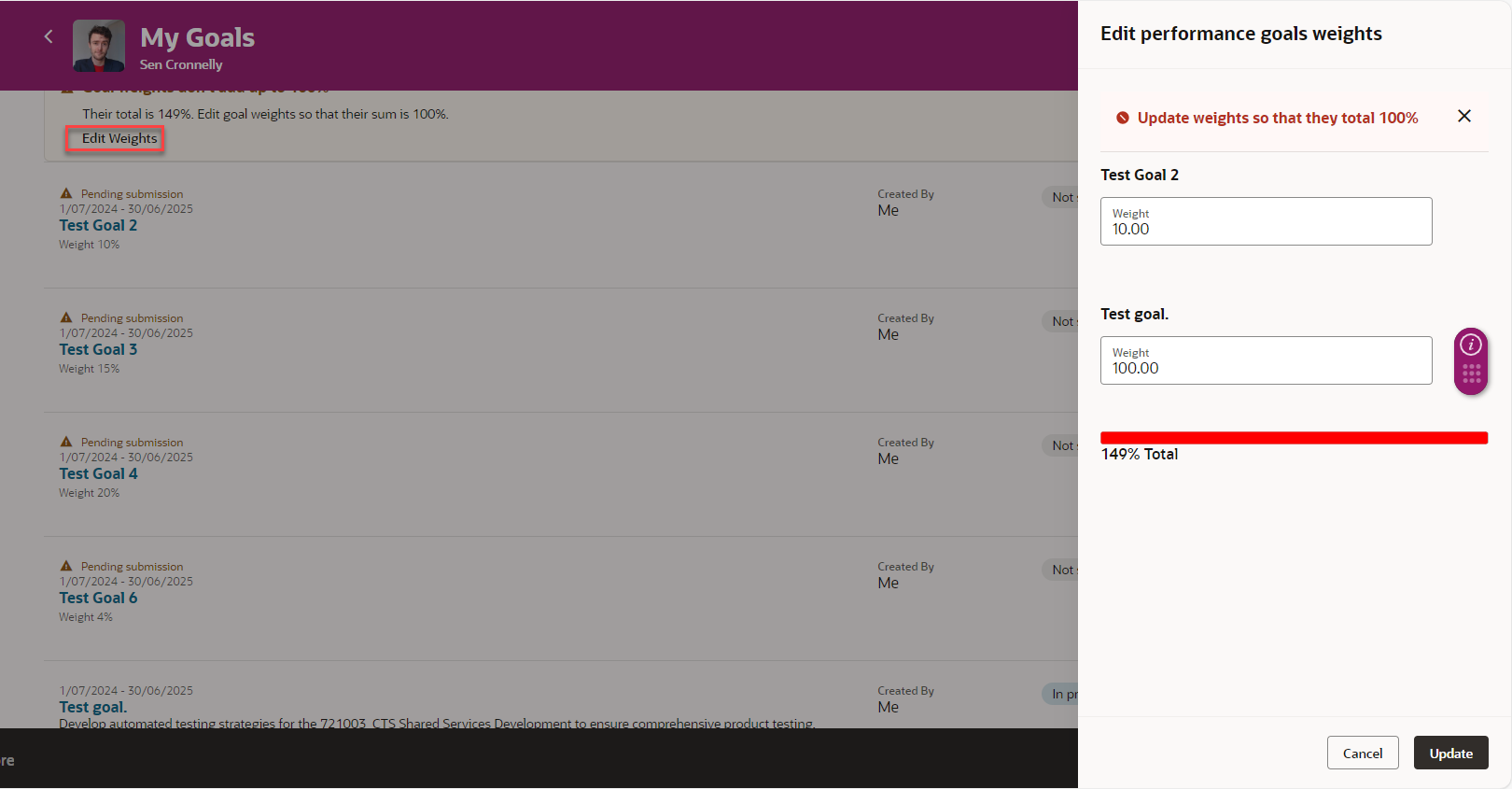
Task: Click the Update button
Action: [1450, 753]
